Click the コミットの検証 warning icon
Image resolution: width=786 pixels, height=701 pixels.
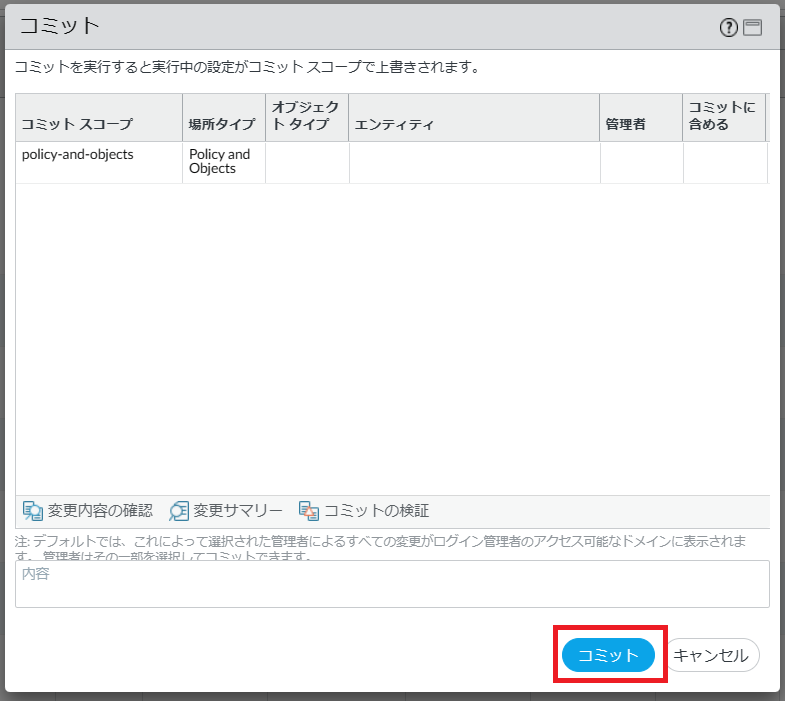(309, 511)
